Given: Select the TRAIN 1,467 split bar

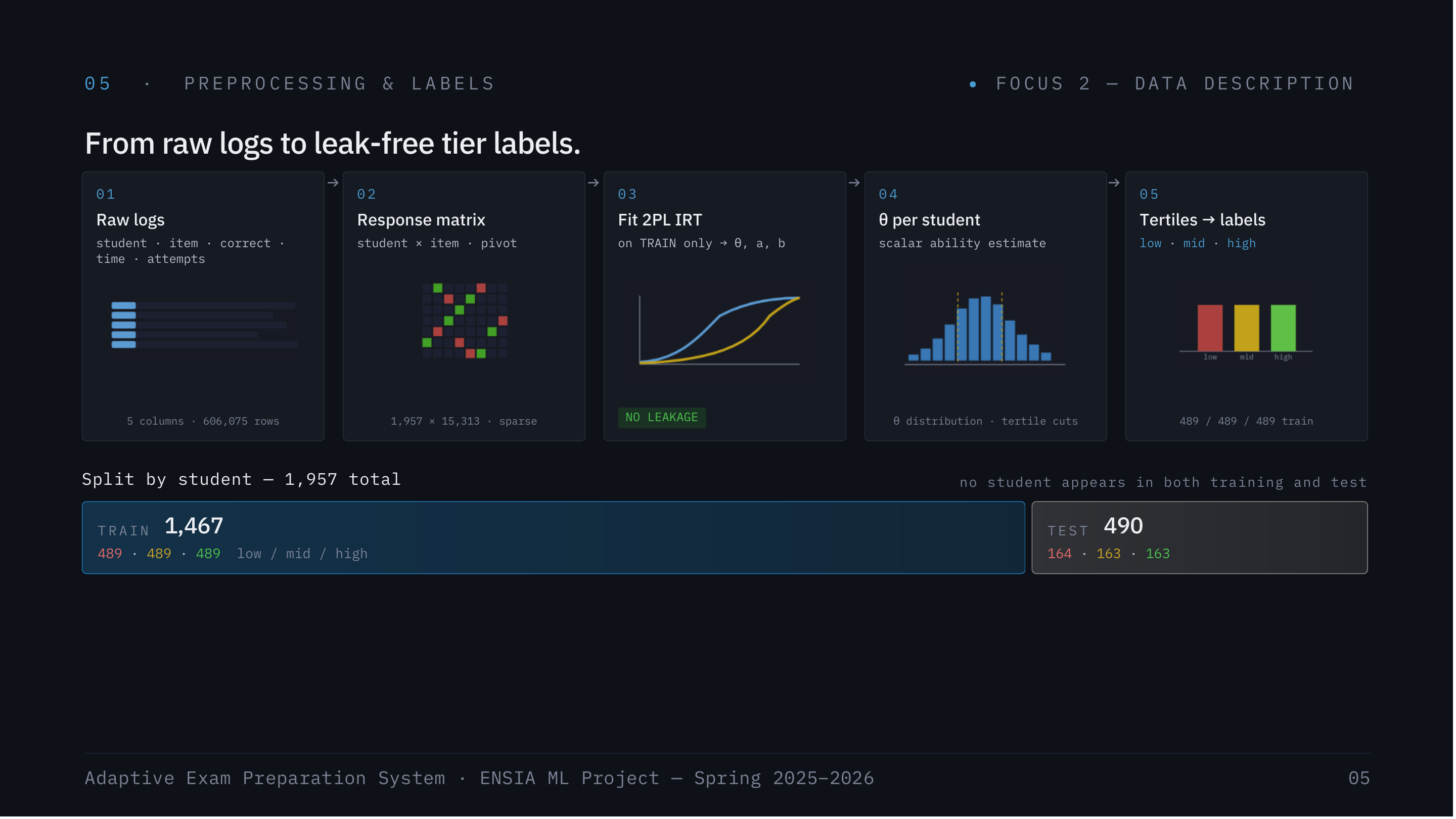Looking at the screenshot, I should pyautogui.click(x=554, y=538).
